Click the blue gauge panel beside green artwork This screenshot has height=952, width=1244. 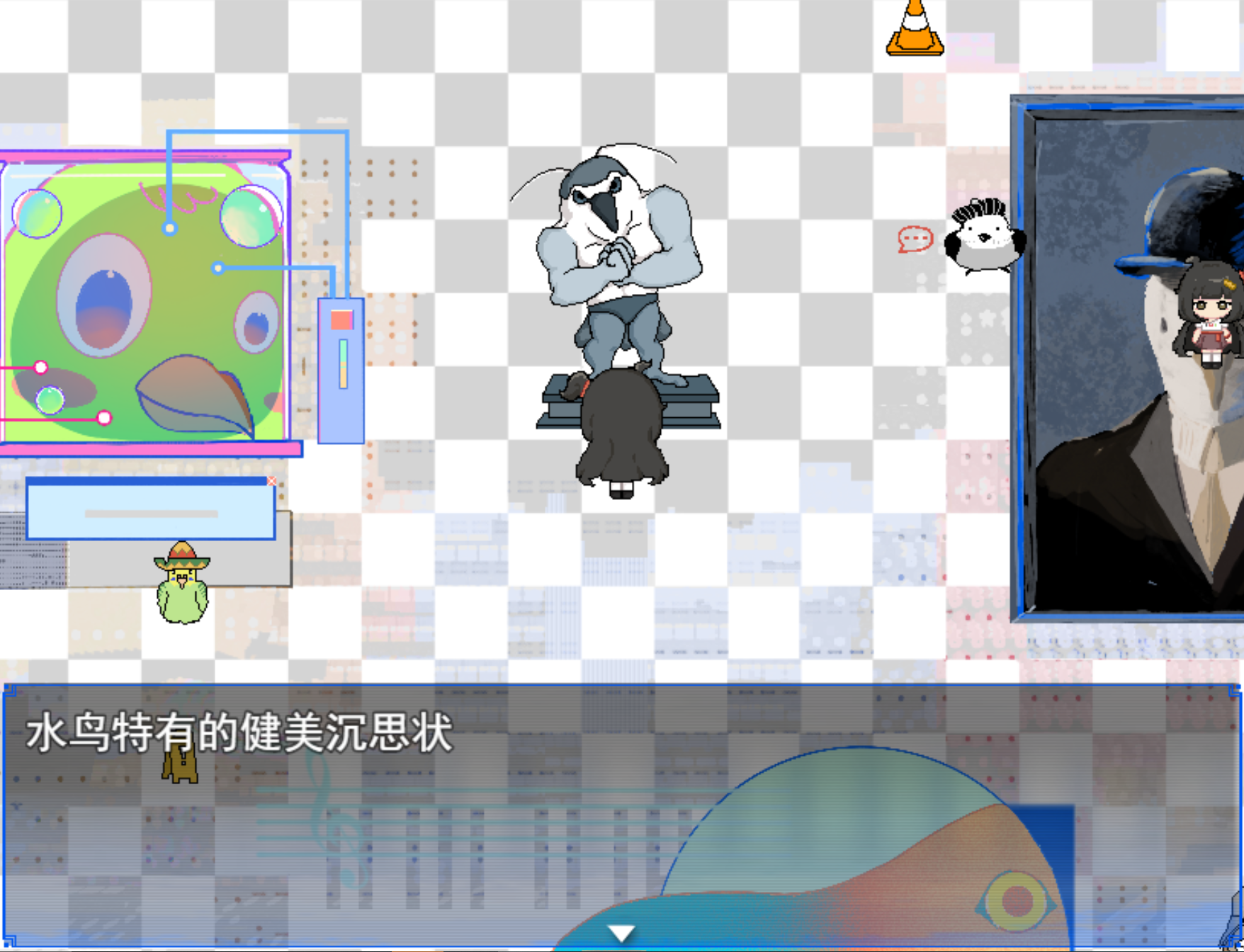click(x=341, y=370)
